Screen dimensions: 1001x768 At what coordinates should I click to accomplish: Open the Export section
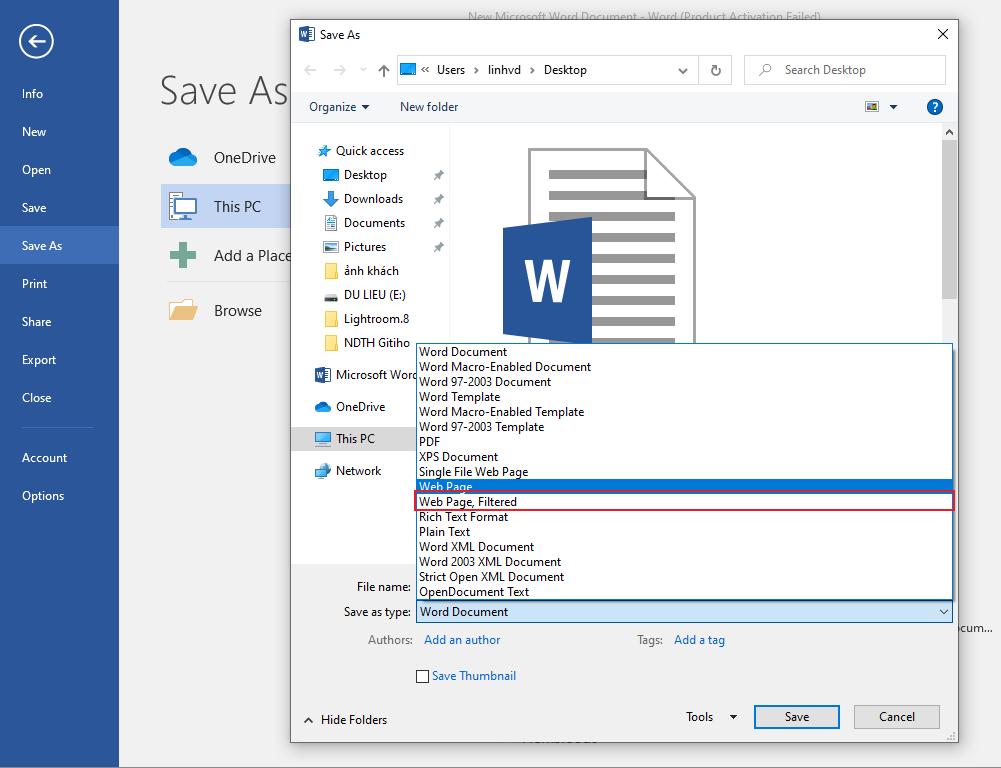click(x=38, y=359)
